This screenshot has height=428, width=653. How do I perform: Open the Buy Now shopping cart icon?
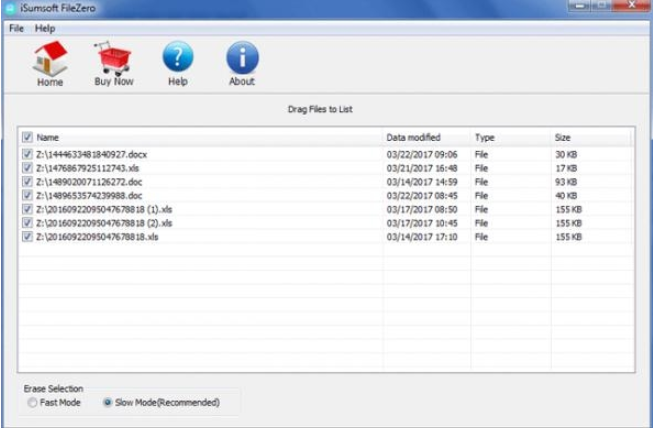click(113, 58)
